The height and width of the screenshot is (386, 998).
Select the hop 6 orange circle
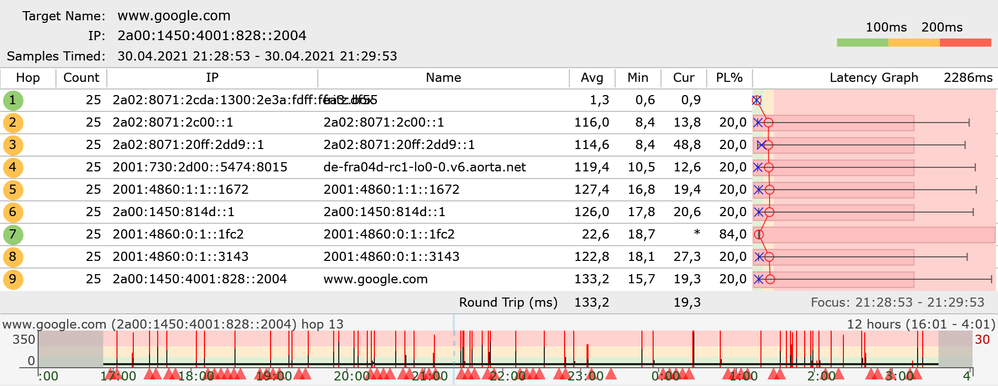tap(12, 211)
